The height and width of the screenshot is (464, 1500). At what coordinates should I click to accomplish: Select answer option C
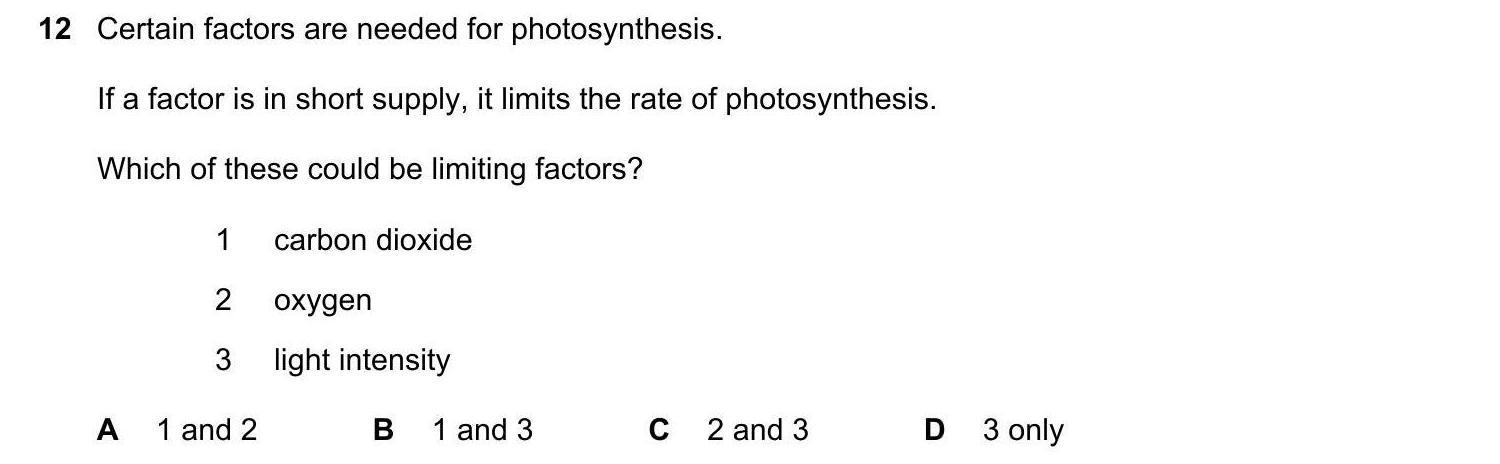pyautogui.click(x=658, y=430)
